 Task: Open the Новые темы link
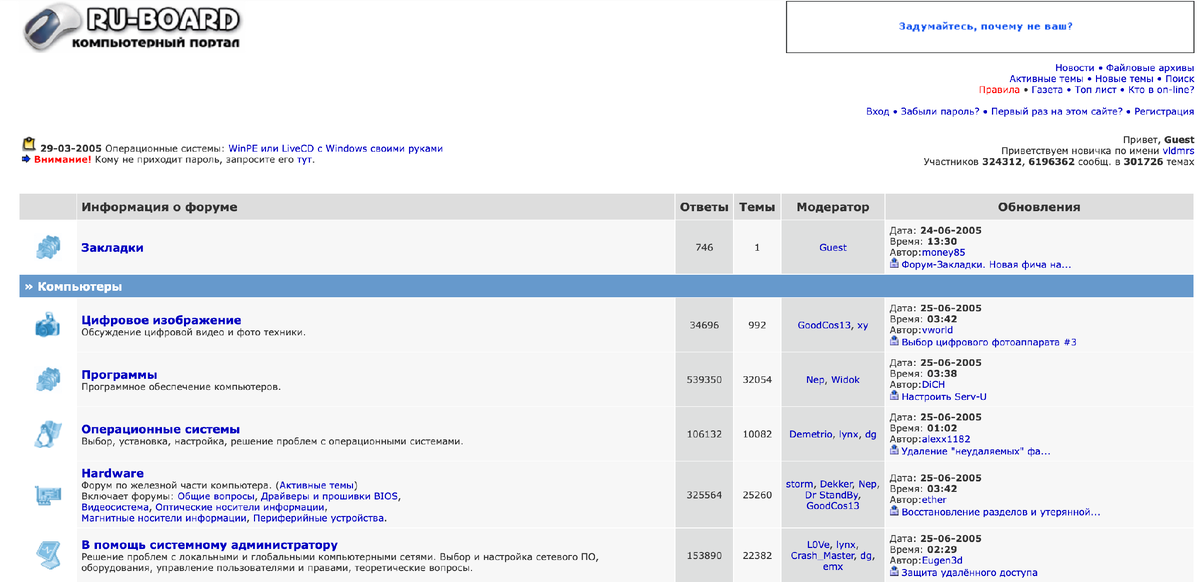[x=1124, y=78]
